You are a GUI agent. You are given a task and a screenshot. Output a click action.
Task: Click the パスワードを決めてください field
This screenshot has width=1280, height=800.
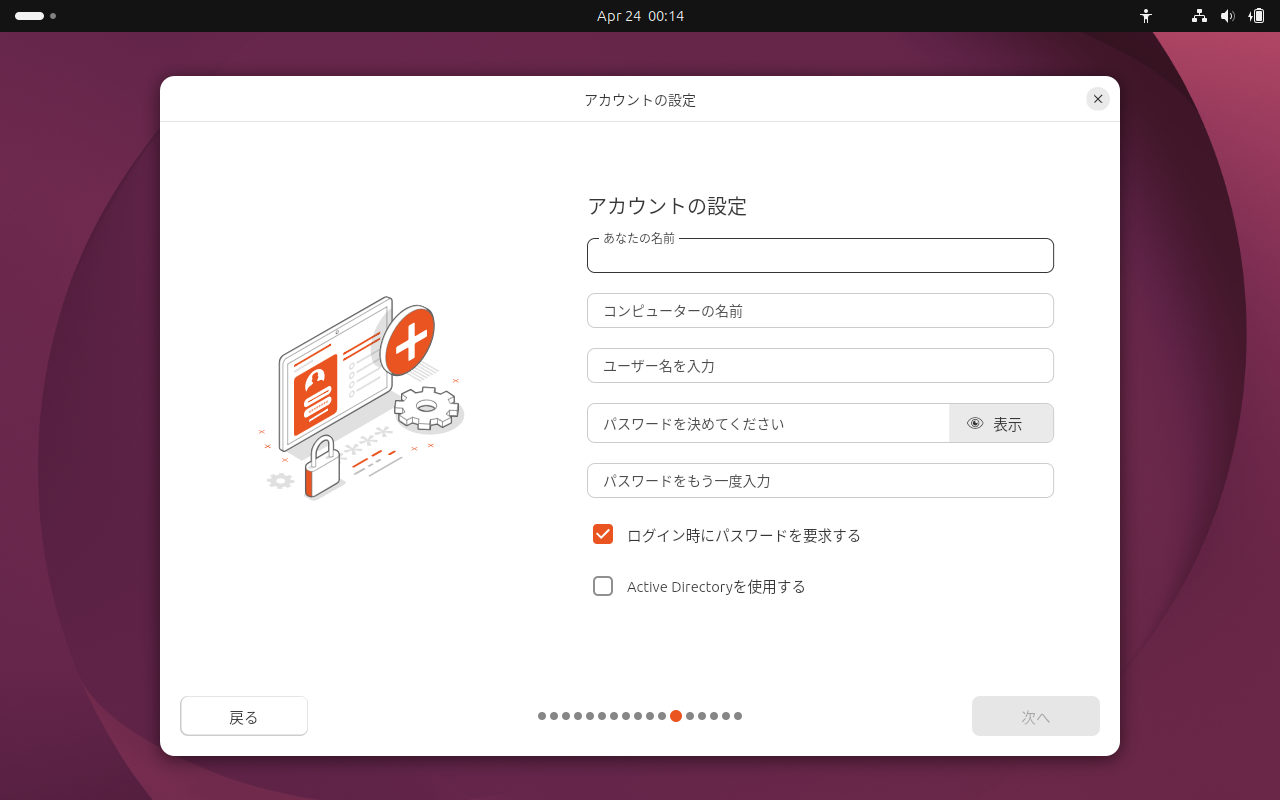point(768,423)
